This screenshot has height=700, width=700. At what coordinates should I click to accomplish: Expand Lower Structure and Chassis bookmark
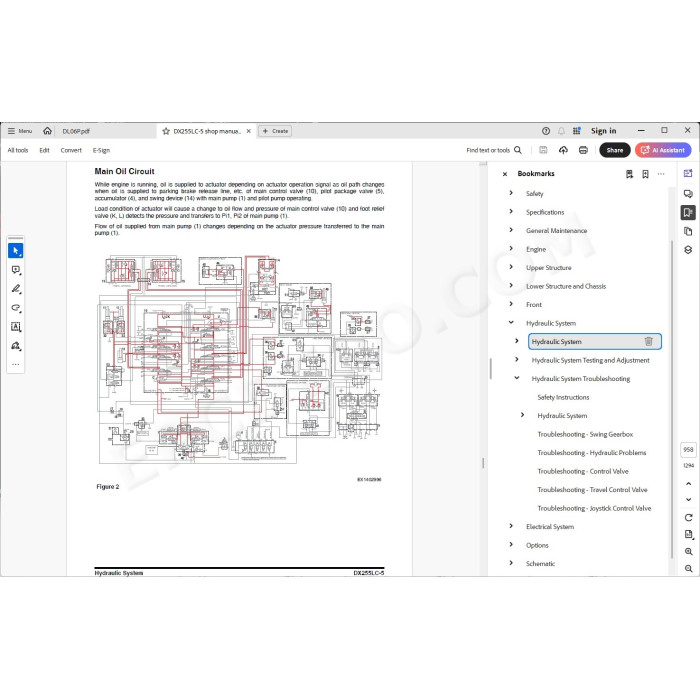[511, 286]
